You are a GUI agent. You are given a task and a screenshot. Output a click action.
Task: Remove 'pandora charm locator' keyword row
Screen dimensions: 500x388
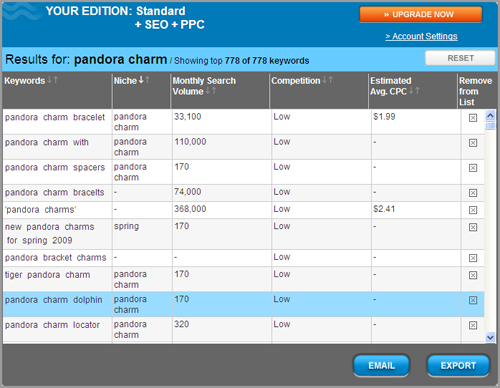tap(473, 325)
